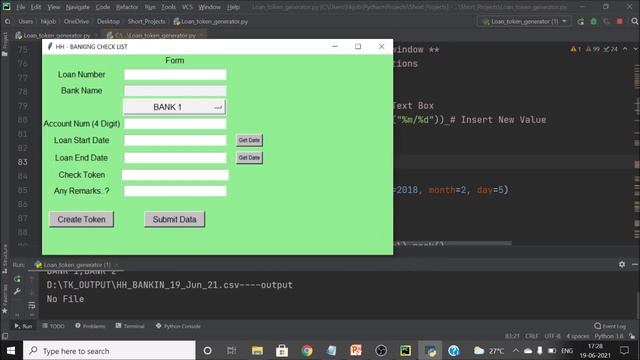The width and height of the screenshot is (640, 360).
Task: Open the Project tool window sidebar button
Action: pyautogui.click(x=5, y=45)
